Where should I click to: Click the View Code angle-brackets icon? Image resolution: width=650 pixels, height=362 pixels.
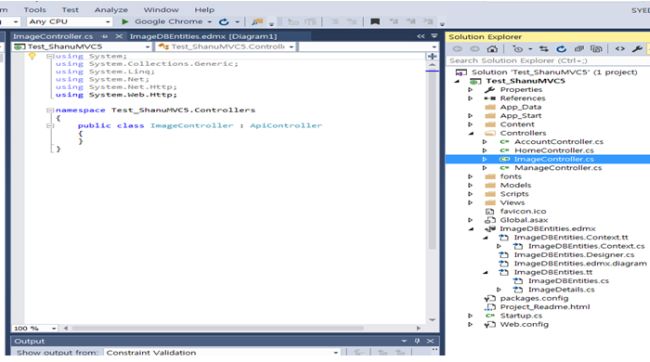tap(620, 49)
